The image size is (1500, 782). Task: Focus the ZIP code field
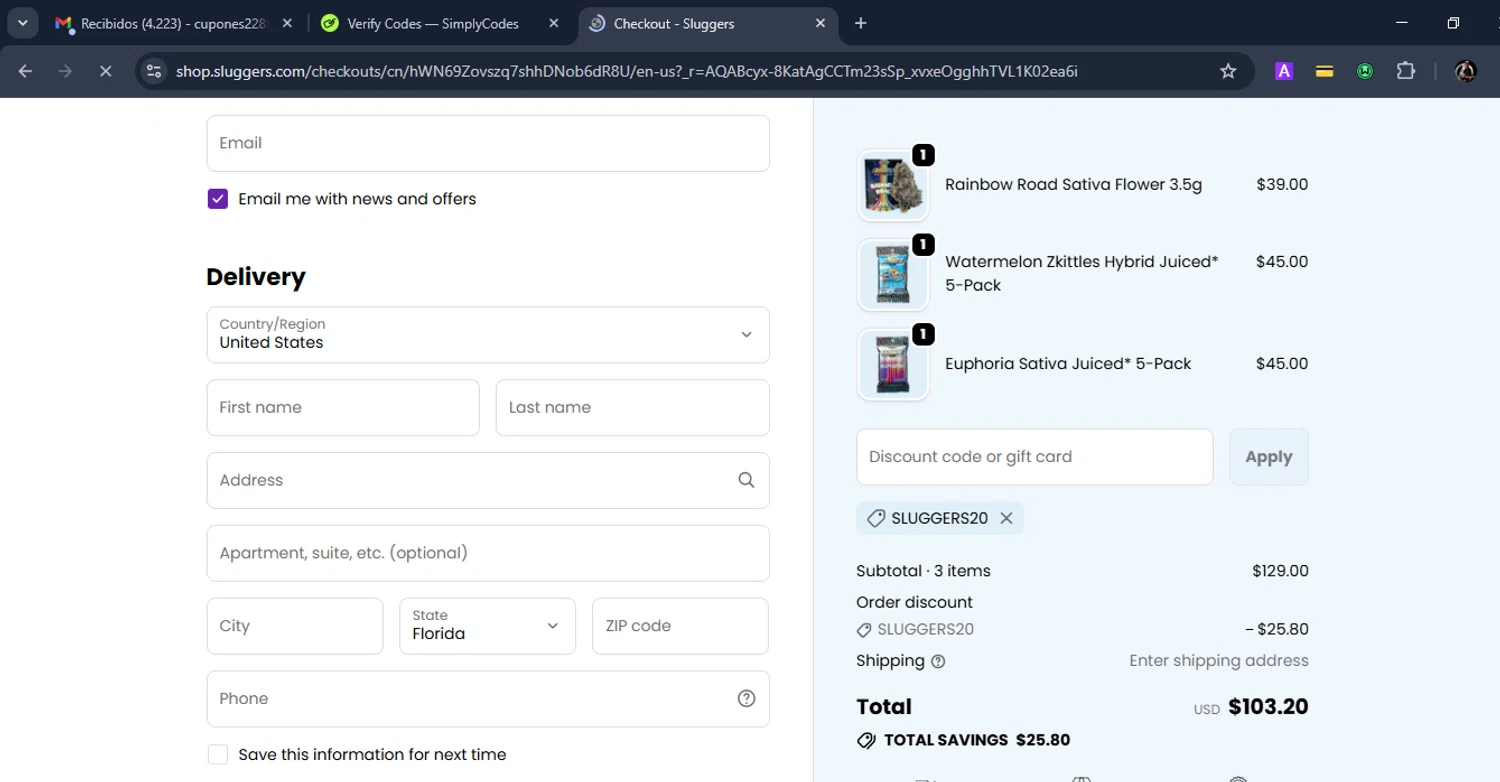point(680,626)
